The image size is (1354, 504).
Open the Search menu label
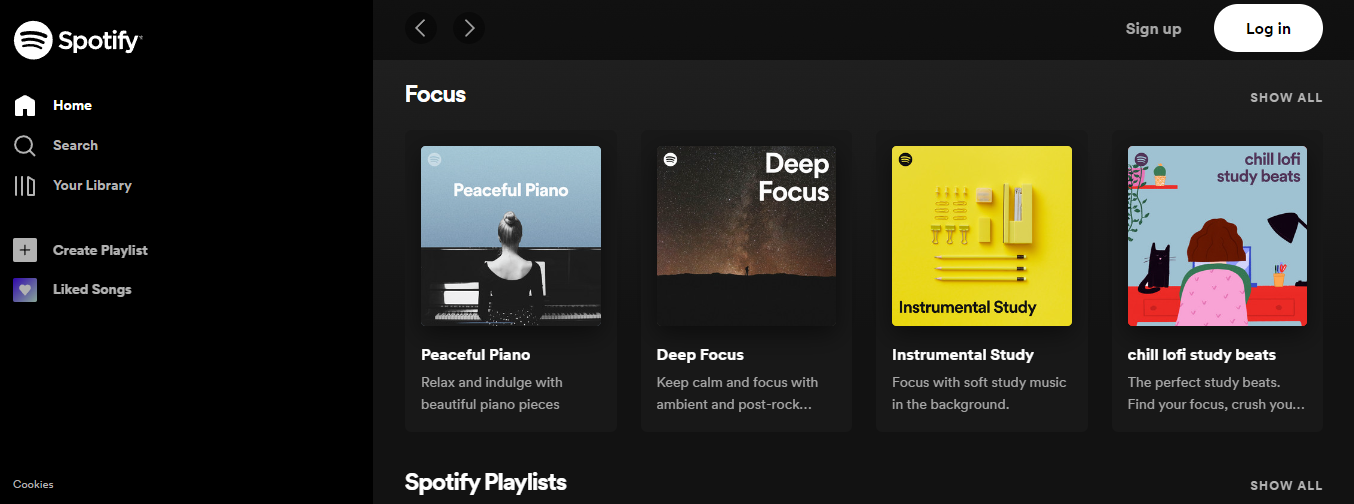(75, 145)
